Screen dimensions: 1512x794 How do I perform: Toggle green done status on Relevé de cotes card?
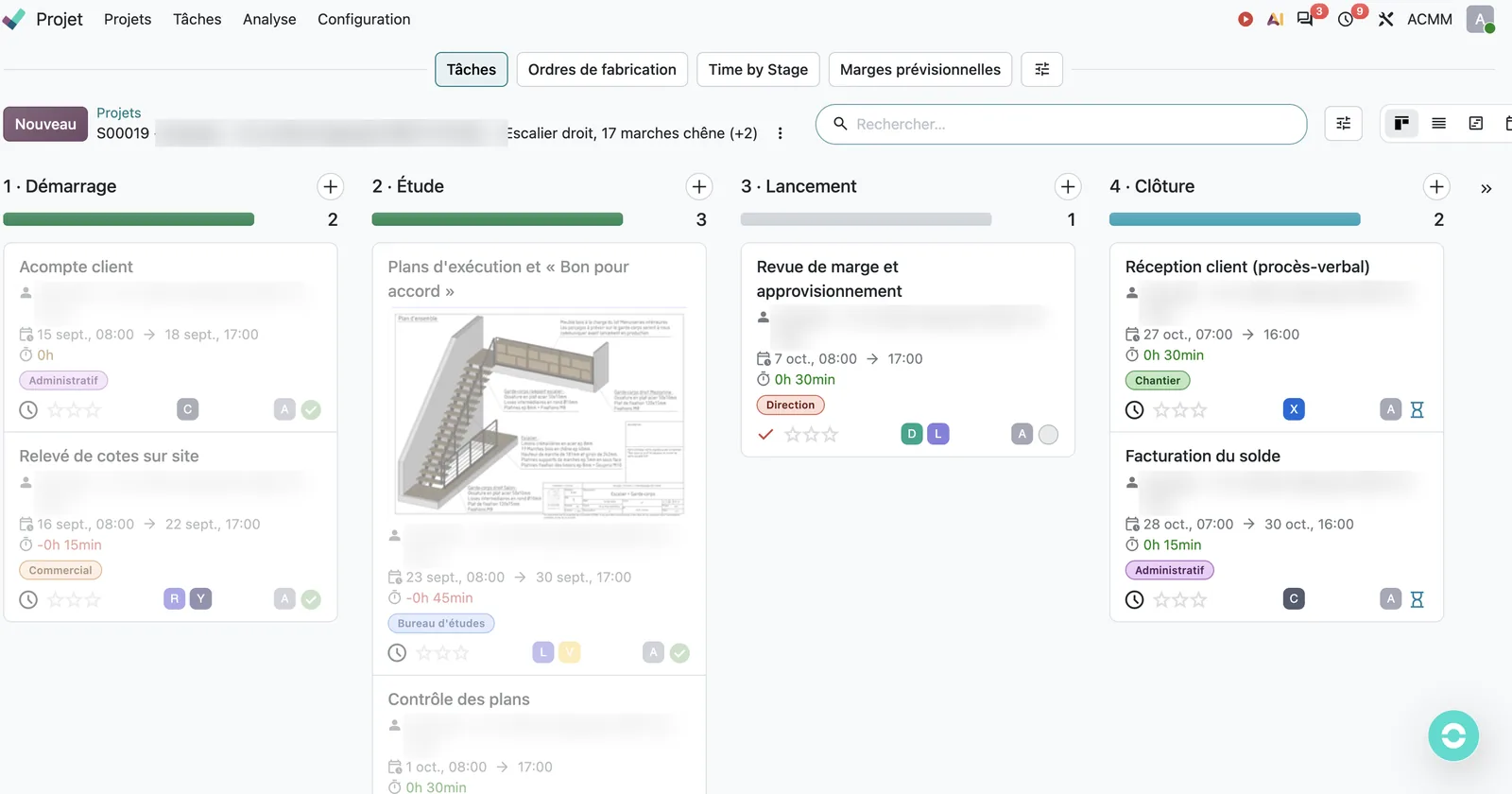point(311,599)
